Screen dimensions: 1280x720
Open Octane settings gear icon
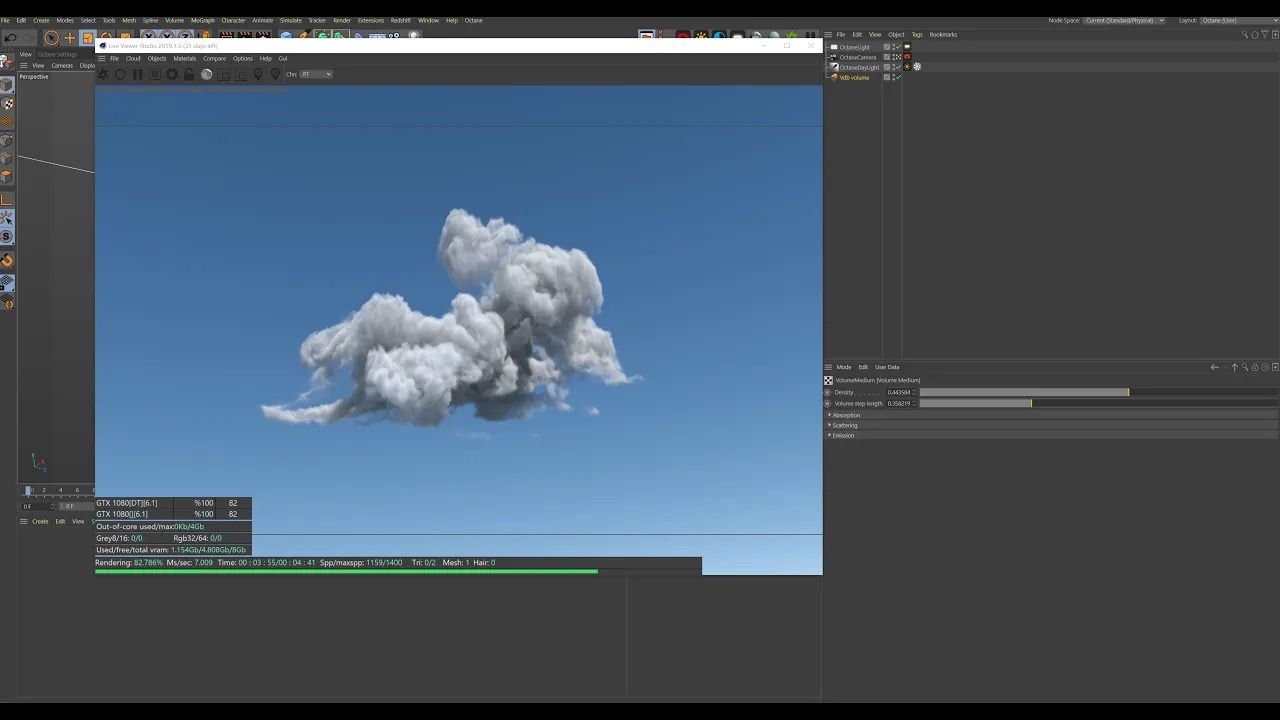(x=171, y=75)
